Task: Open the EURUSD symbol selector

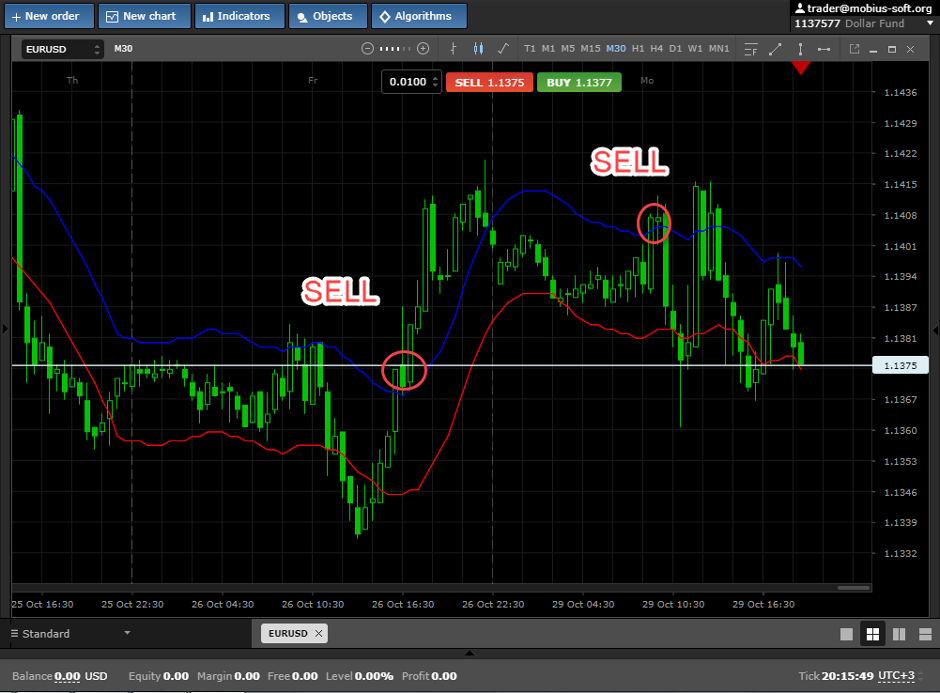Action: pos(62,49)
